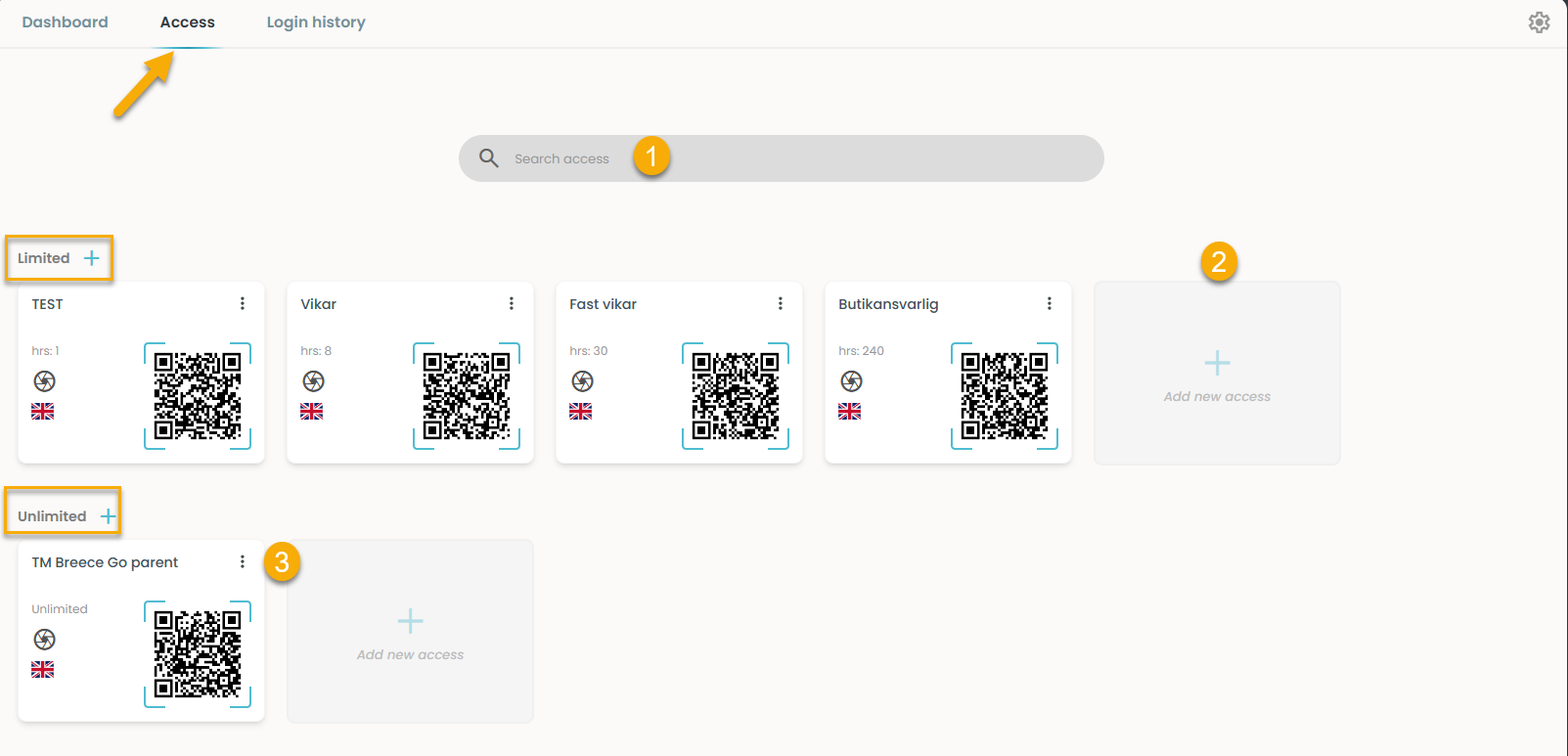Open the Vikar card options menu
1568x756 pixels.
pos(512,303)
